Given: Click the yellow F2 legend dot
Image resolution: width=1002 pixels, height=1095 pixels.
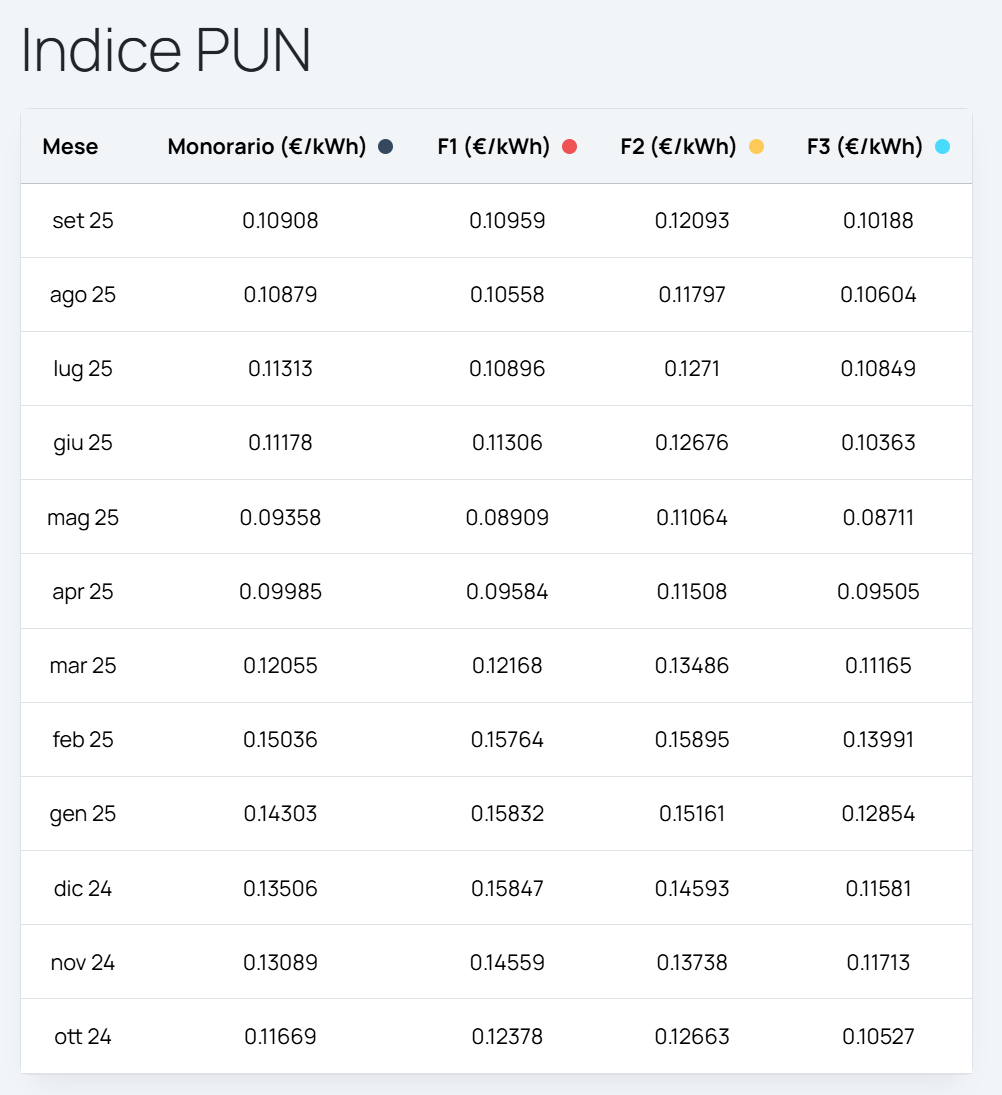Looking at the screenshot, I should point(756,147).
